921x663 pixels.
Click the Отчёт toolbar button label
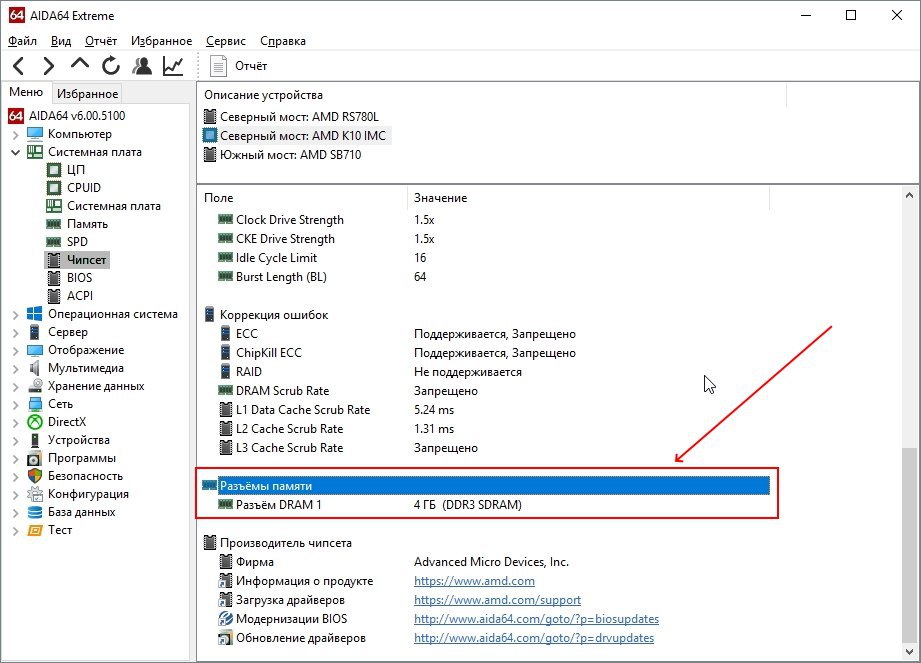click(x=251, y=66)
